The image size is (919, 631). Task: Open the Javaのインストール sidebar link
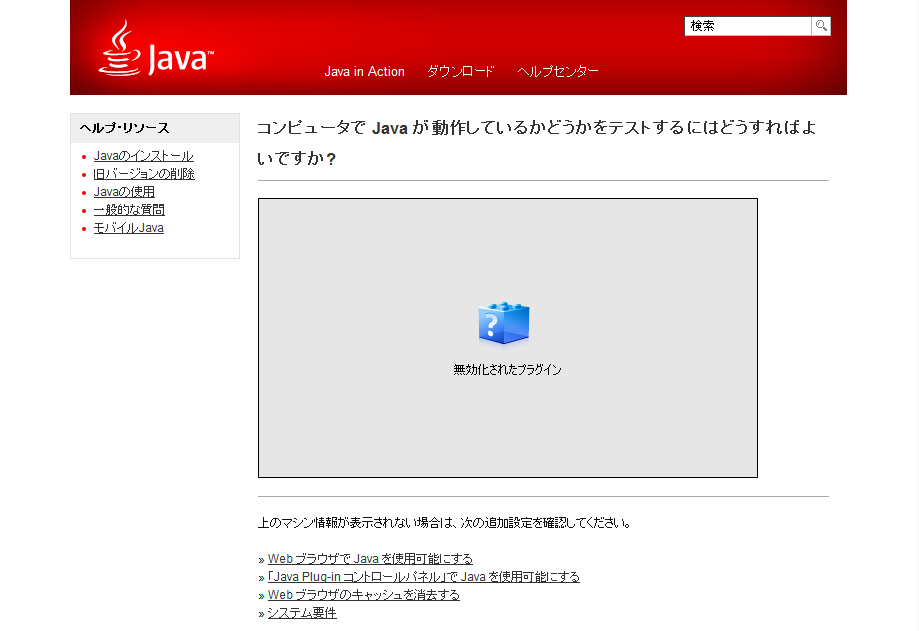[143, 156]
